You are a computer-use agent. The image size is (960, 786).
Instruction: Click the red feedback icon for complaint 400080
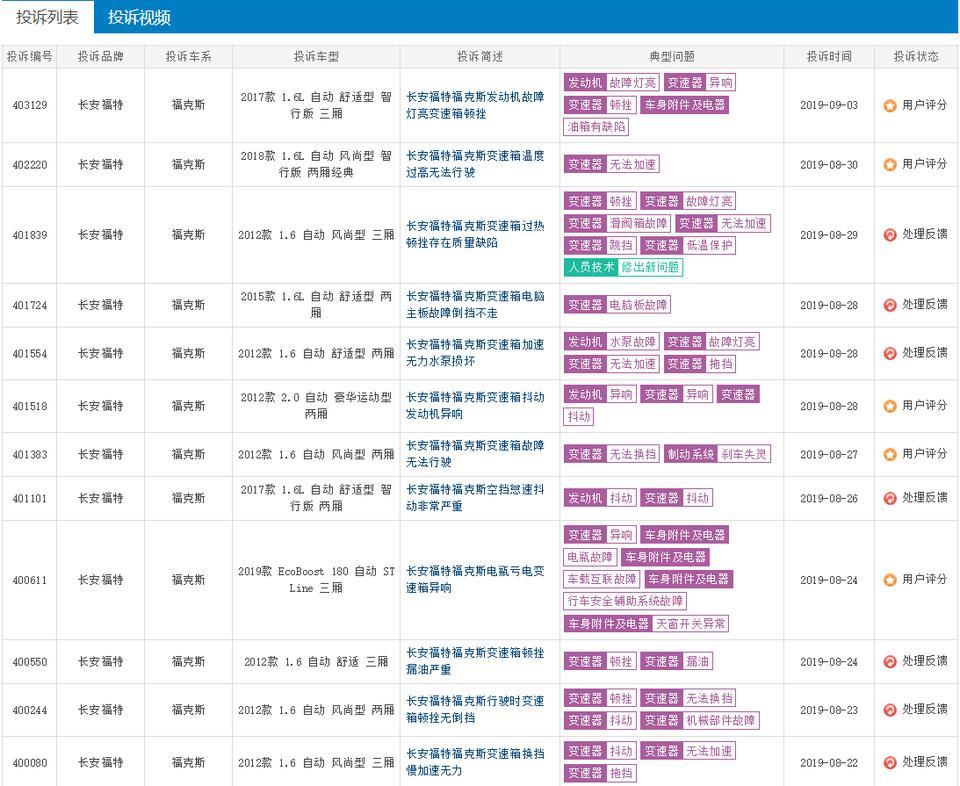[x=890, y=763]
